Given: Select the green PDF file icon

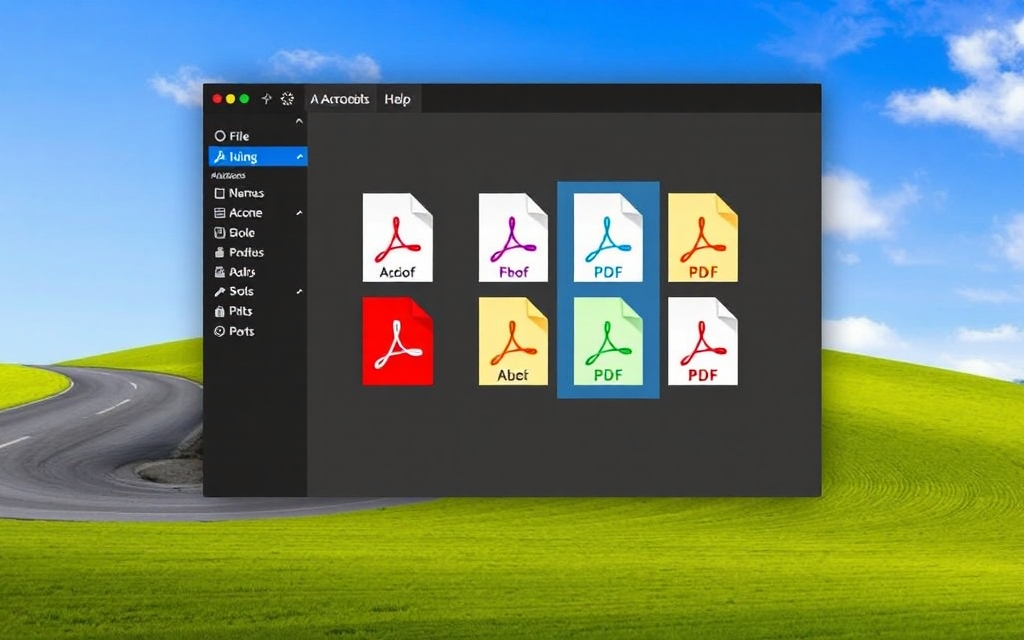Looking at the screenshot, I should pos(608,341).
